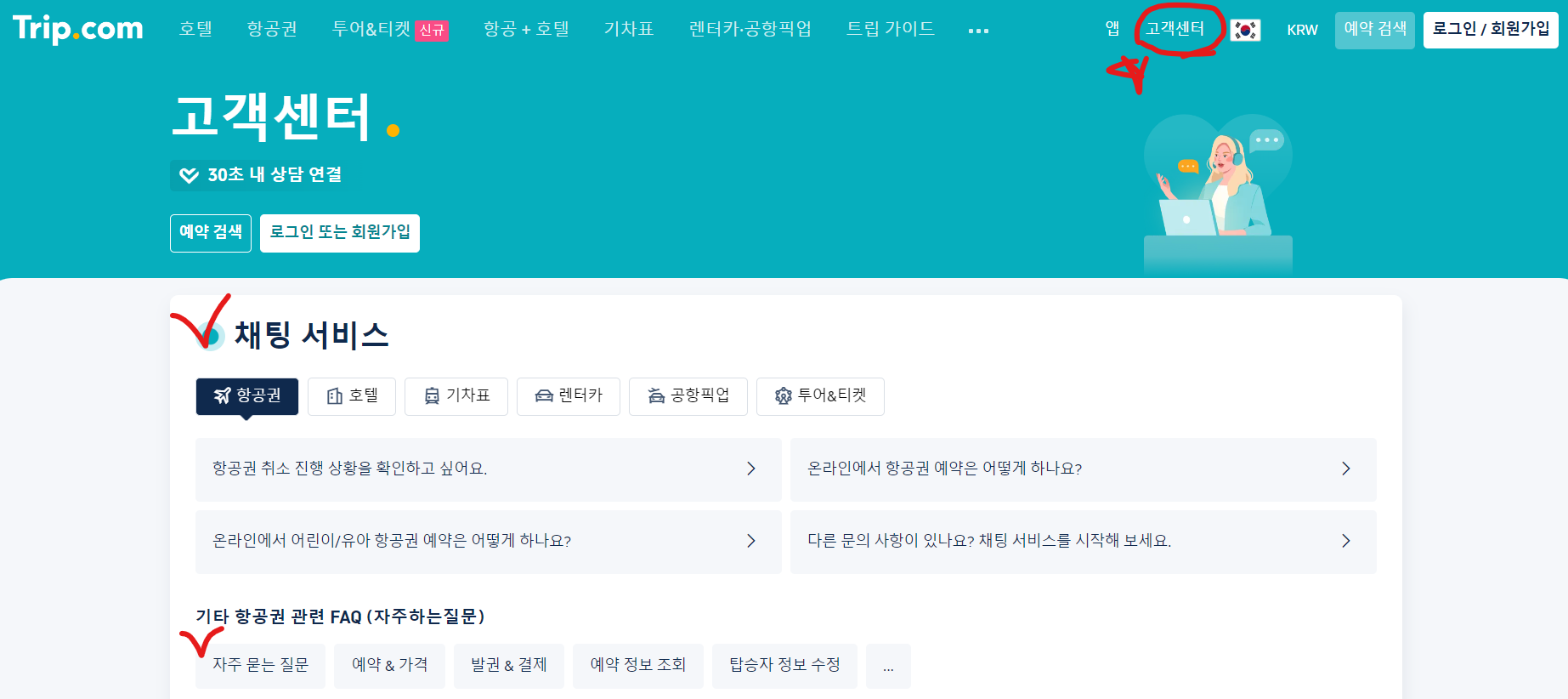Screen dimensions: 1568x699
Task: Open 고객센터 link in header
Action: (x=1175, y=29)
